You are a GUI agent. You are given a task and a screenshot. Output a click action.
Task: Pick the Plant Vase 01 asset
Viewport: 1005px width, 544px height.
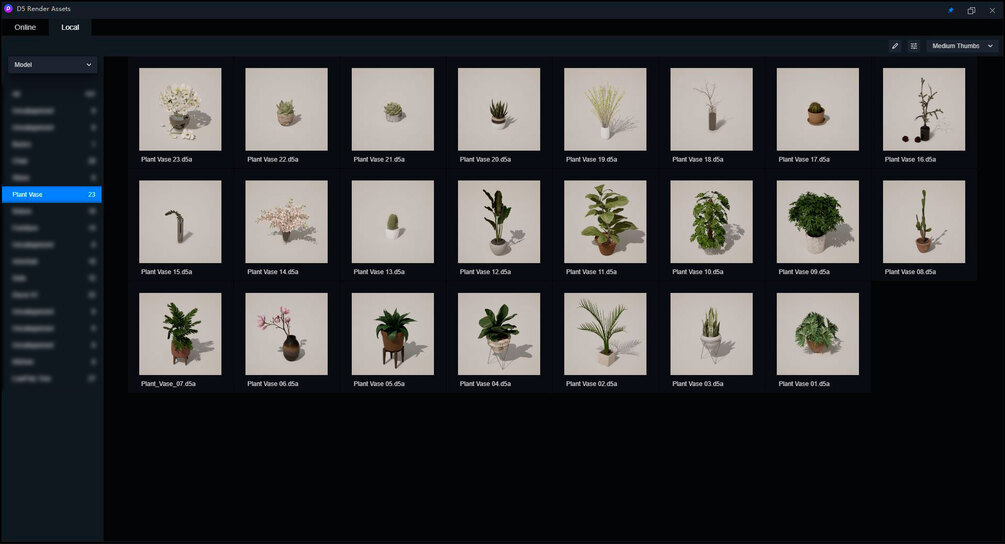click(x=817, y=334)
